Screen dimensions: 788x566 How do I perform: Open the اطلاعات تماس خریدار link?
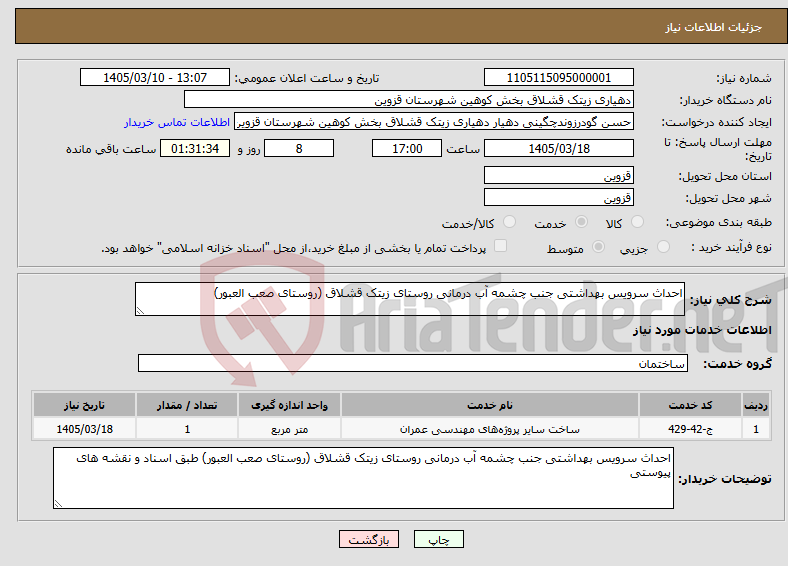click(177, 122)
